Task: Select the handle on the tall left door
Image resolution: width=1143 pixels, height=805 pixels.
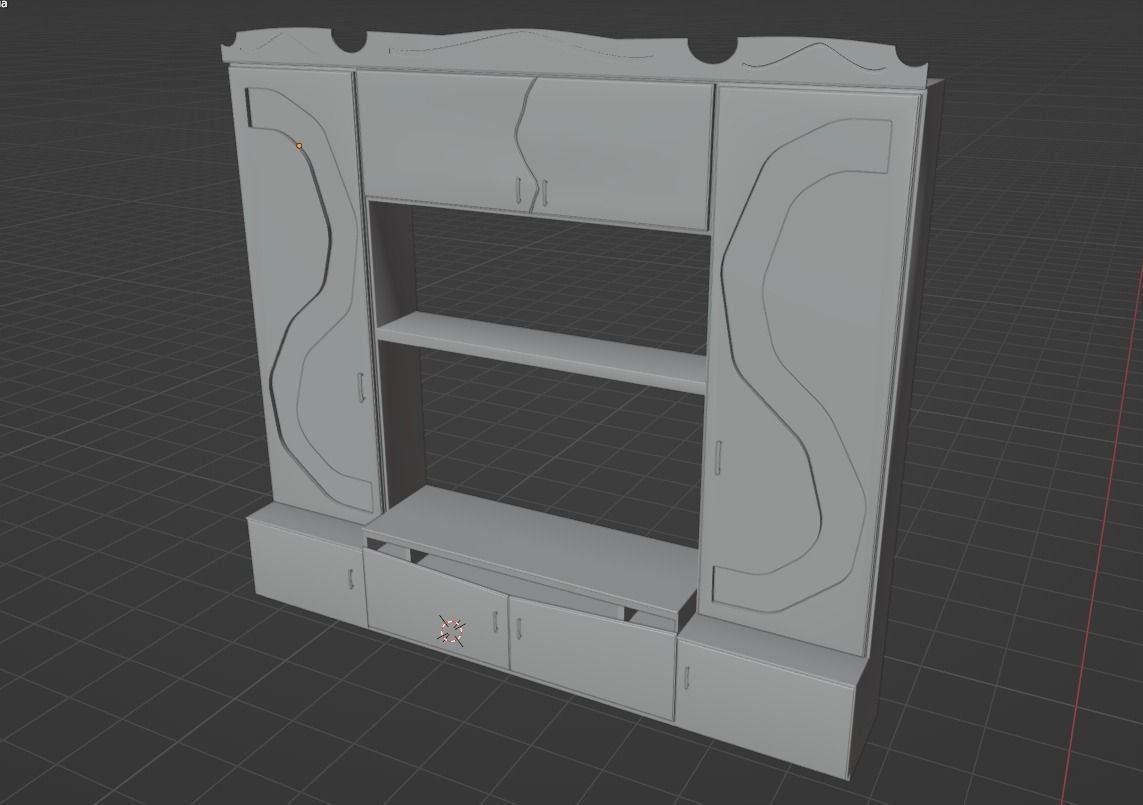Action: (x=360, y=387)
